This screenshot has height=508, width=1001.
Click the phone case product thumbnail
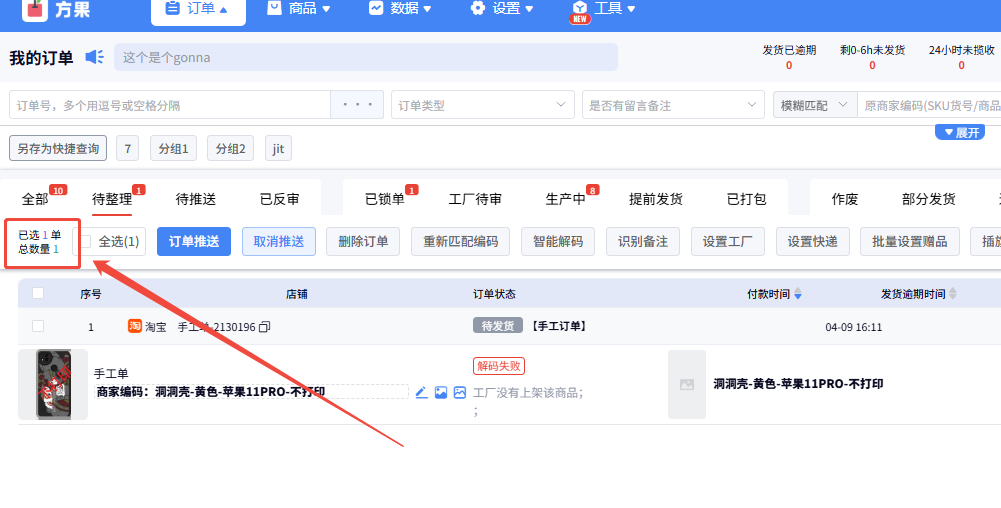pos(53,384)
